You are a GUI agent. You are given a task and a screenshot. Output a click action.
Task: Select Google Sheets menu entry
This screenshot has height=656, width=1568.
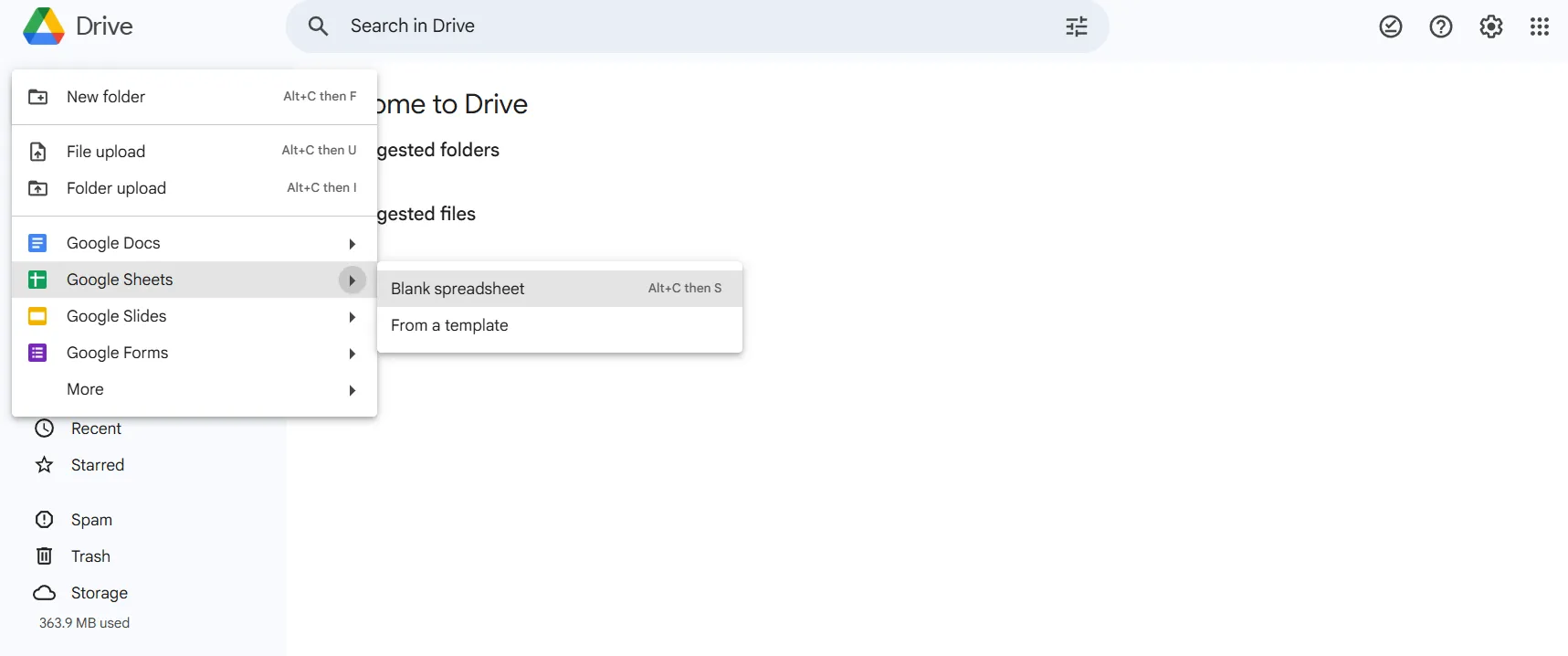[195, 280]
